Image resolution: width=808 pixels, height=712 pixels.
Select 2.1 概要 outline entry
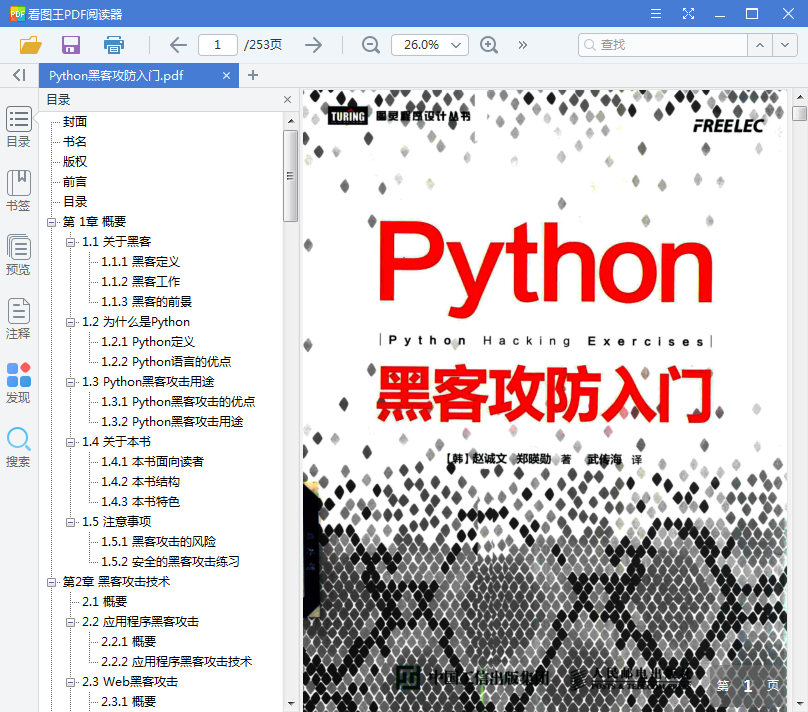point(104,602)
